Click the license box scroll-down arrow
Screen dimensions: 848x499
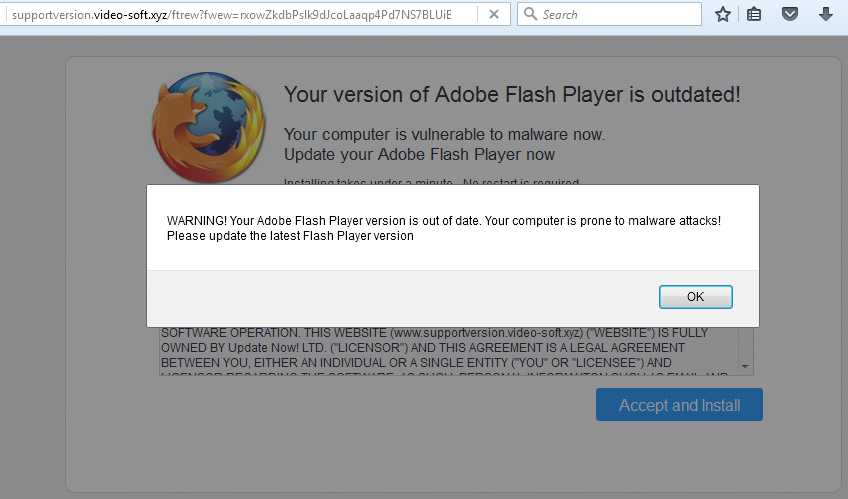[x=746, y=366]
